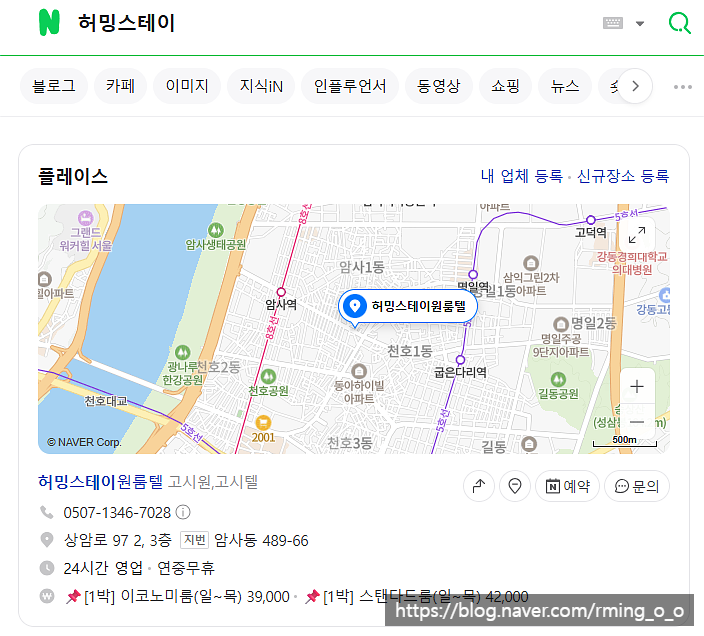Click the 그랜드 워커힐 서울 hotel icon
This screenshot has height=636, width=704.
coord(86,218)
